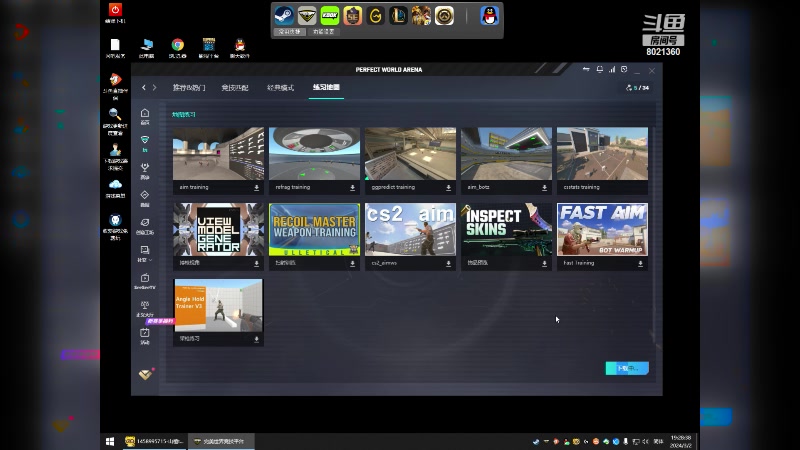Open the refrag training thumbnail
Viewport: 800px width, 450px height.
pyautogui.click(x=314, y=154)
